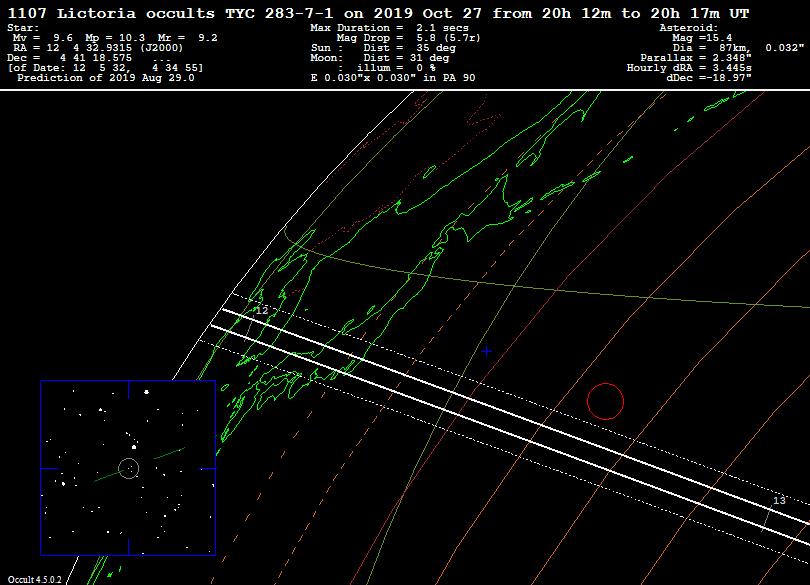Click the 'dDec =-18.97"' value
This screenshot has height=585, width=810.
(x=709, y=78)
